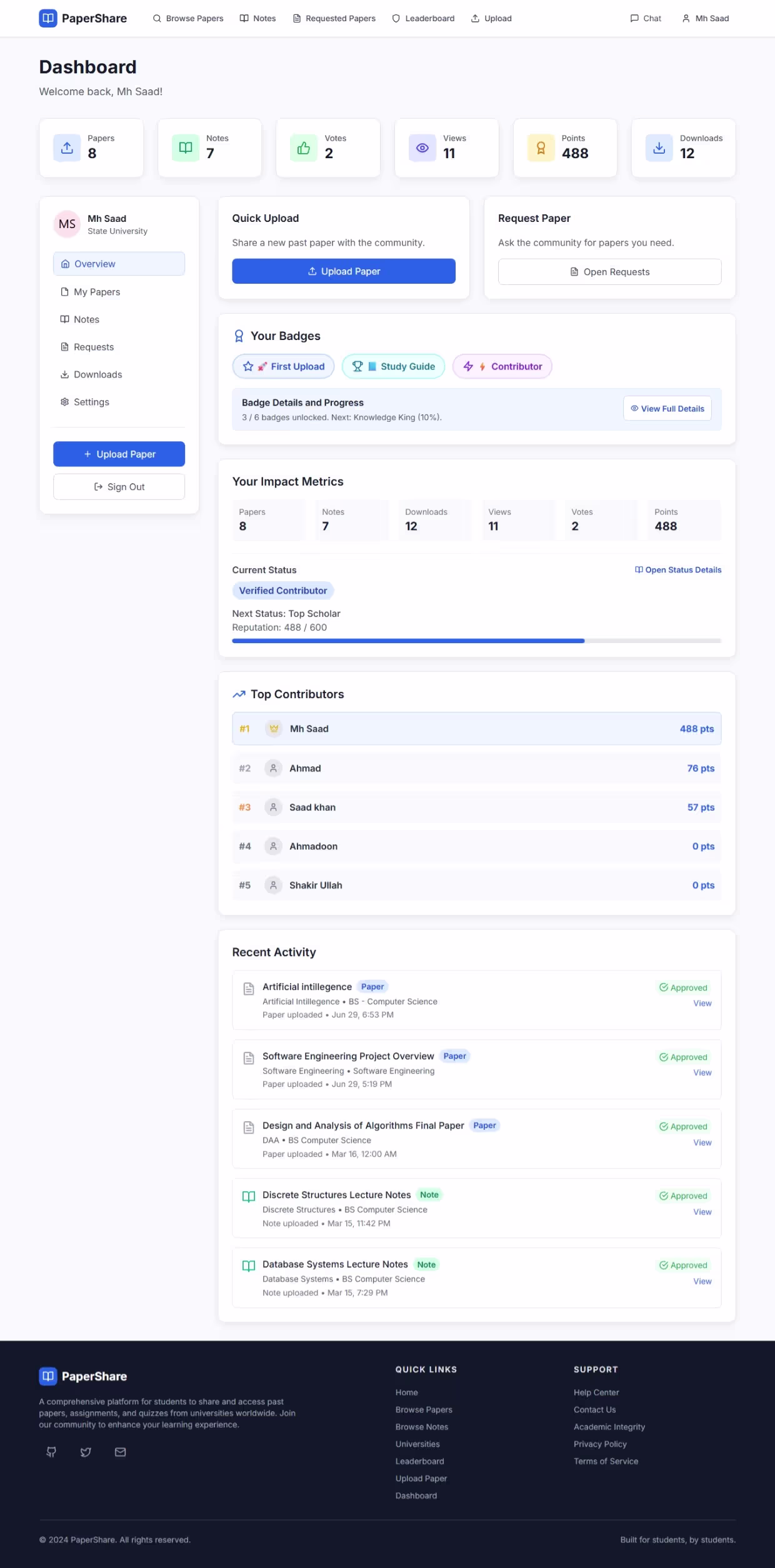The image size is (775, 1568).
Task: Open the GitHub icon in footer
Action: [x=52, y=1452]
